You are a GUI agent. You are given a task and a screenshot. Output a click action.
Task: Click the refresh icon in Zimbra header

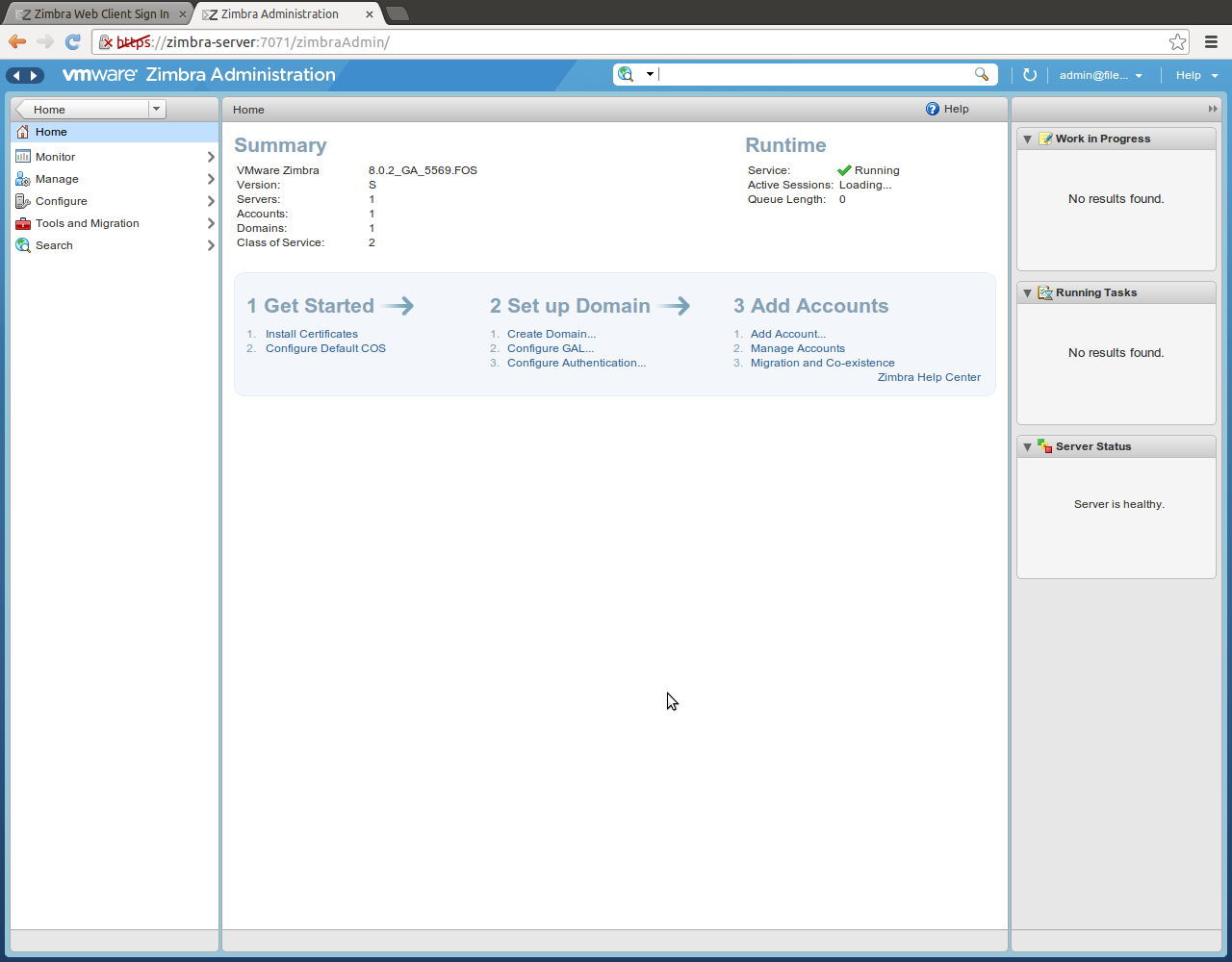tap(1030, 75)
